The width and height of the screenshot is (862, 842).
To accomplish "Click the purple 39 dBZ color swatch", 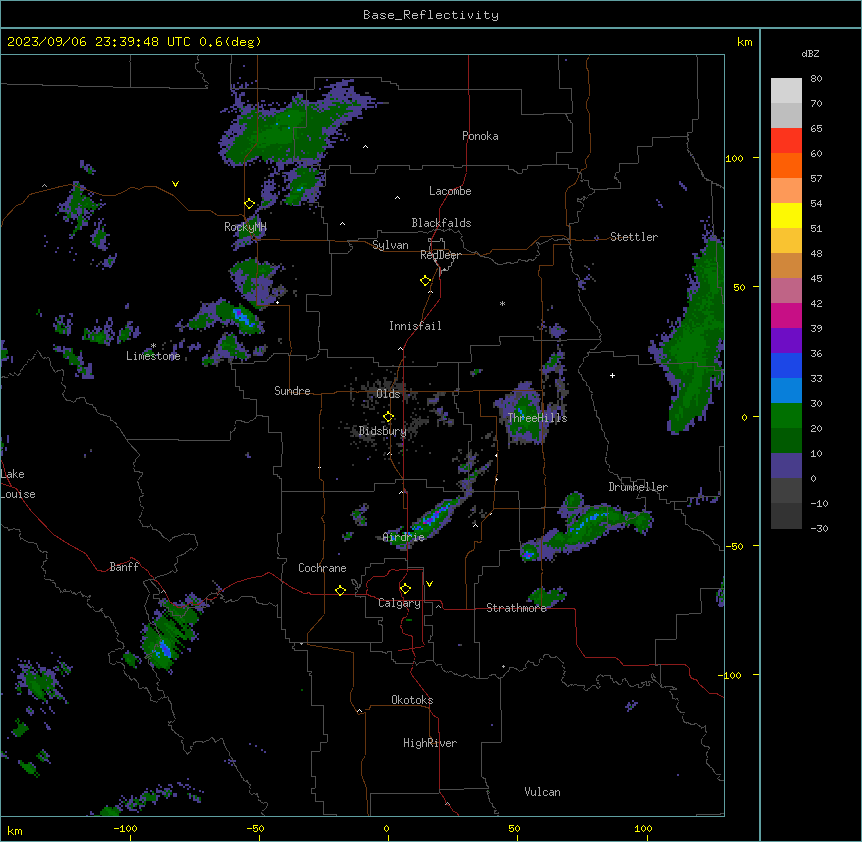I will click(x=786, y=341).
